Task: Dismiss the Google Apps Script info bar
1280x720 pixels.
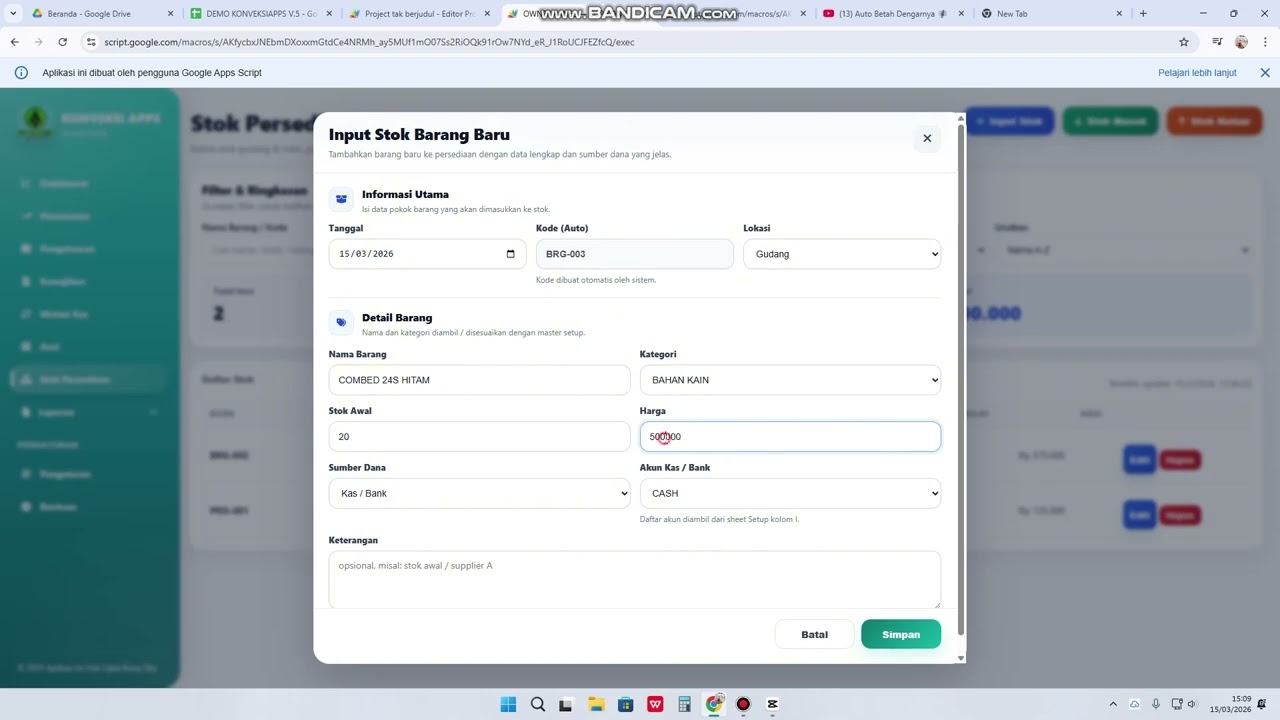Action: click(x=1265, y=73)
